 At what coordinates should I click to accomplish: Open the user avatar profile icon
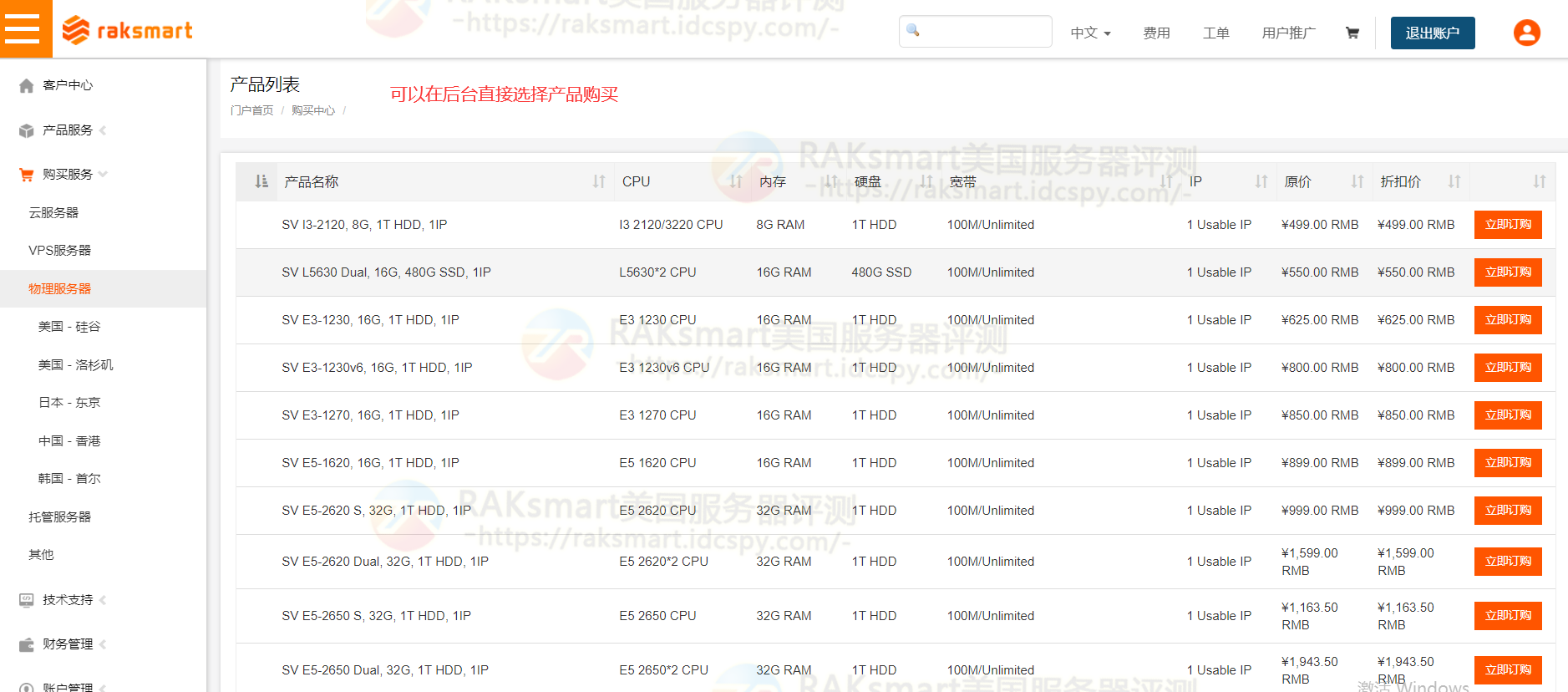coord(1526,33)
